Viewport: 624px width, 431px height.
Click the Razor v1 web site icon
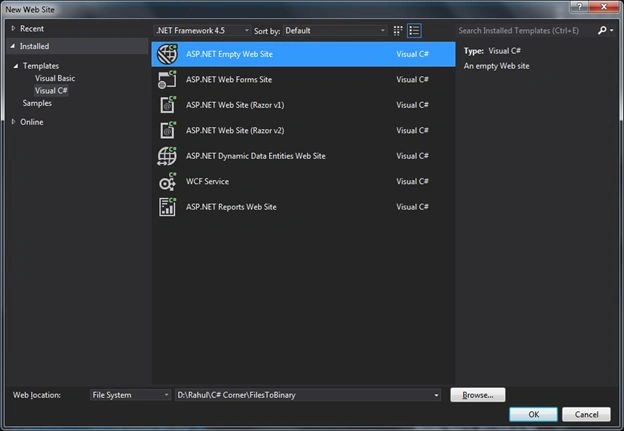pyautogui.click(x=167, y=105)
